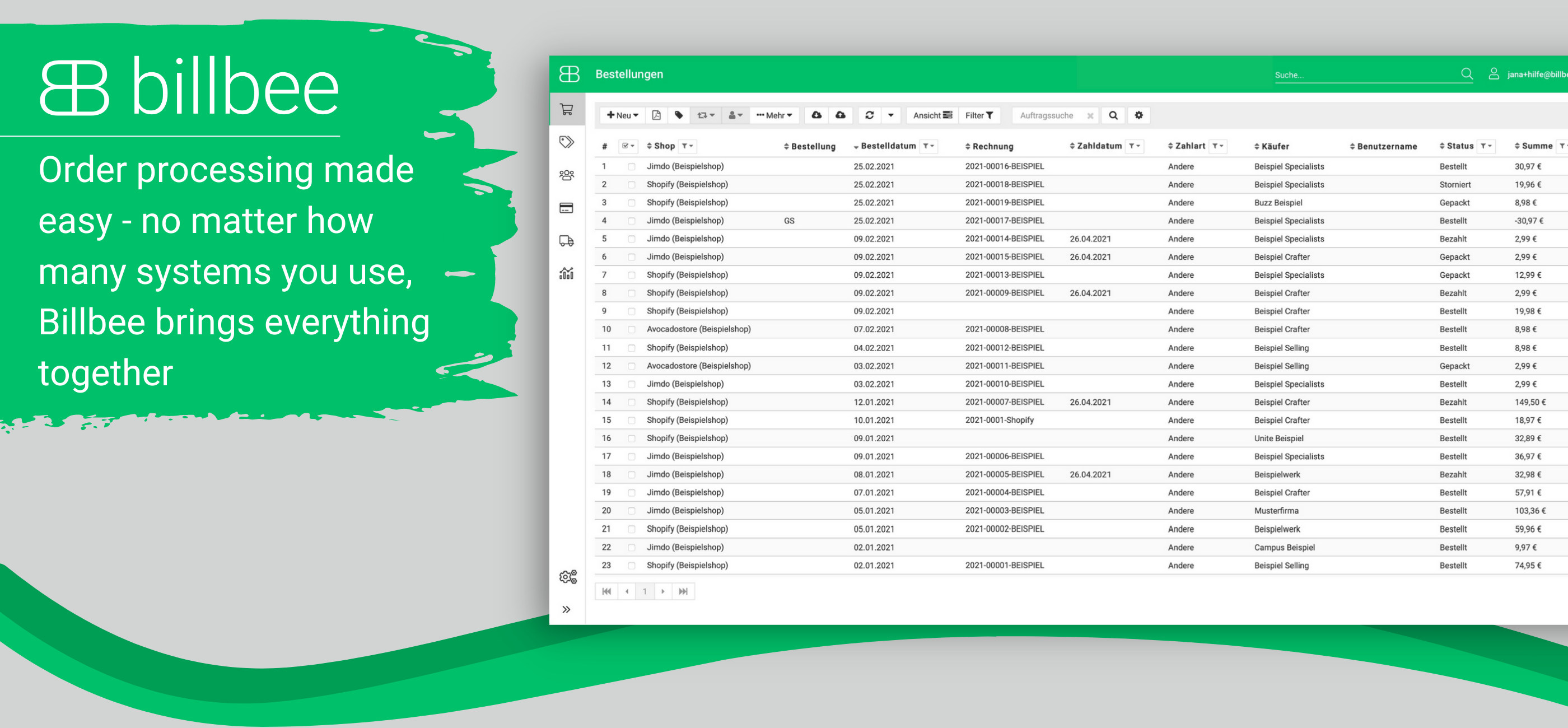Open the Shop column filter dropdown
Image resolution: width=1568 pixels, height=728 pixels.
[x=687, y=146]
